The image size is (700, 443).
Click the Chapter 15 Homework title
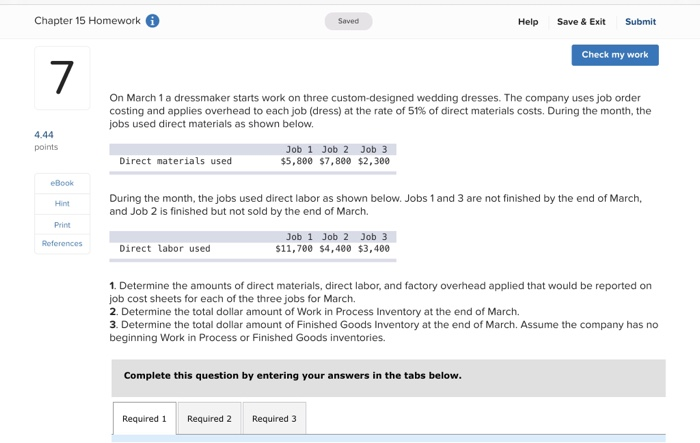88,21
